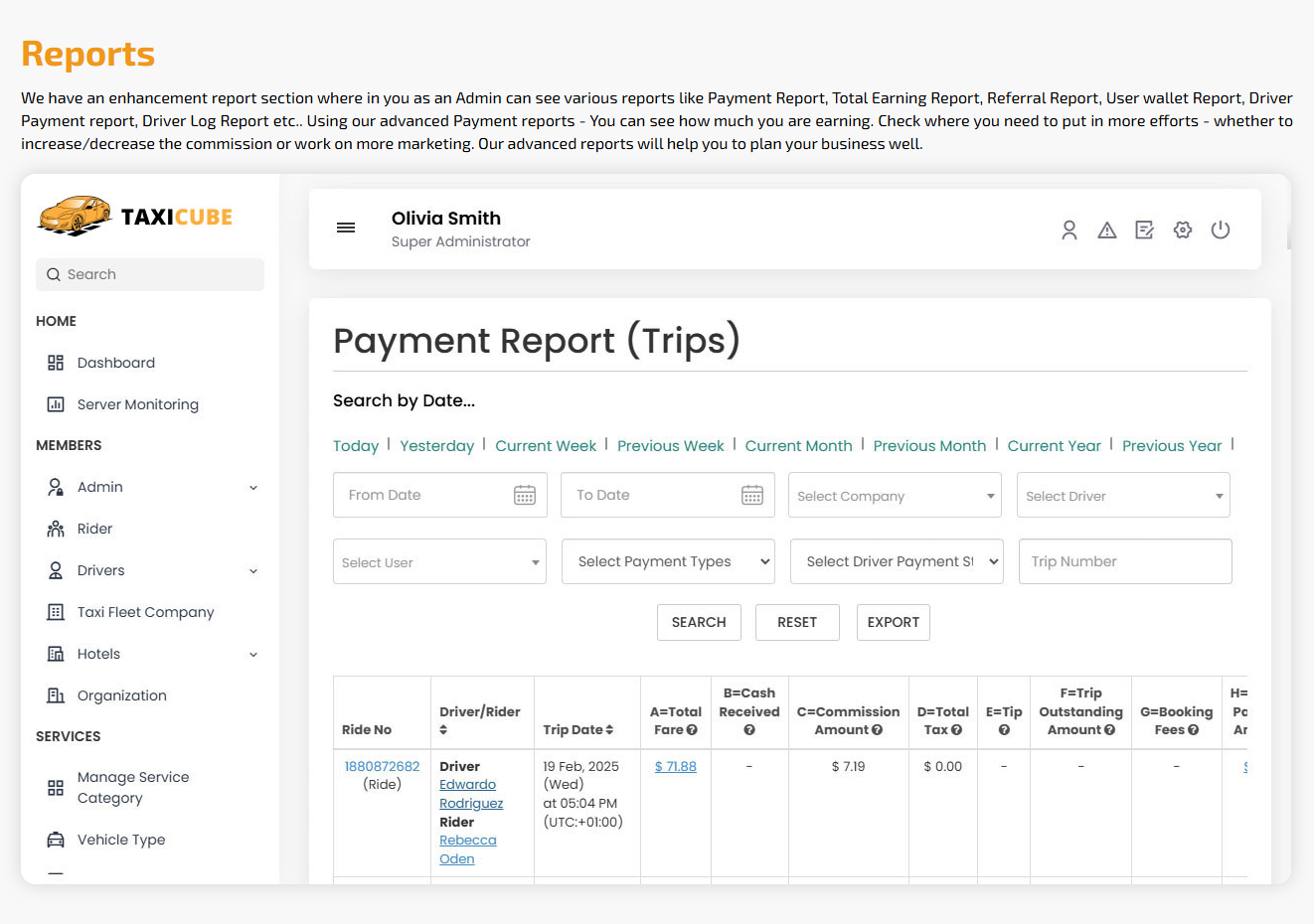This screenshot has width=1314, height=924.
Task: Focus the Trip Number input field
Action: (1125, 561)
